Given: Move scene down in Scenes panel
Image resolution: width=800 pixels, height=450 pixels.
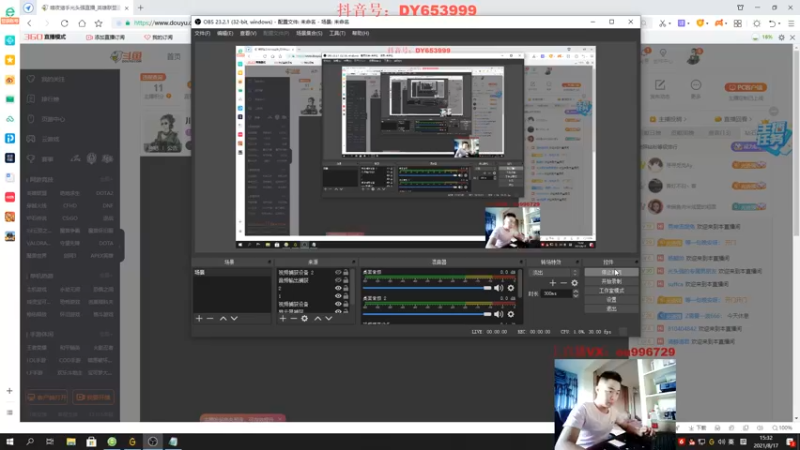Looking at the screenshot, I should click(234, 318).
